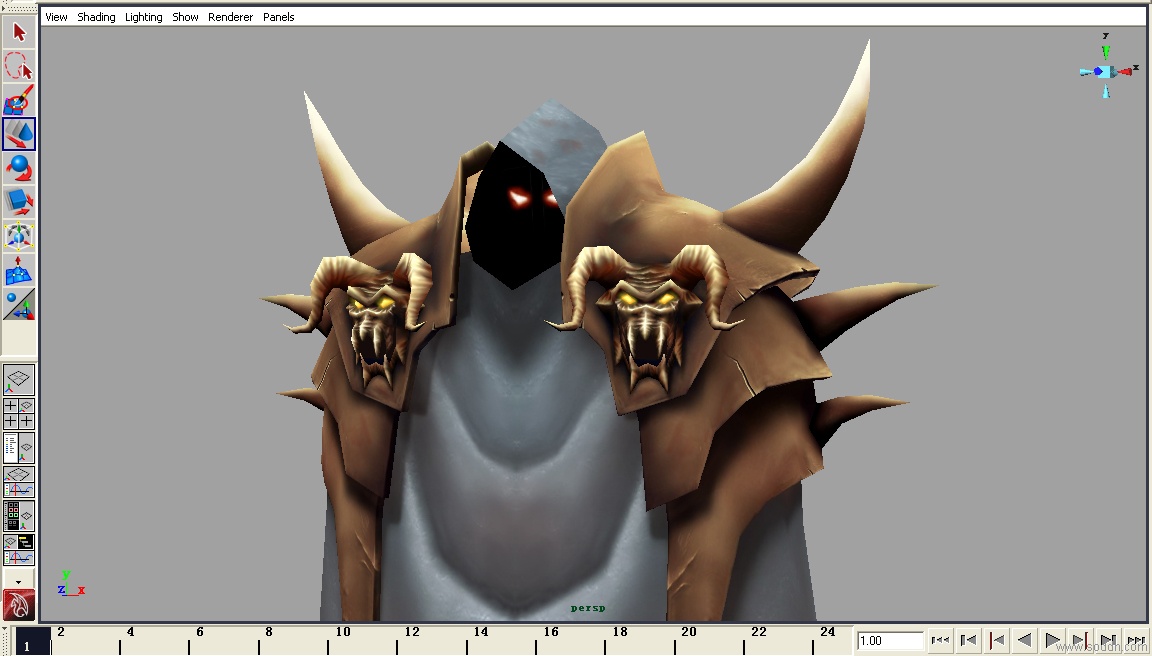Select the Move tool
This screenshot has height=656, width=1152.
pos(19,134)
